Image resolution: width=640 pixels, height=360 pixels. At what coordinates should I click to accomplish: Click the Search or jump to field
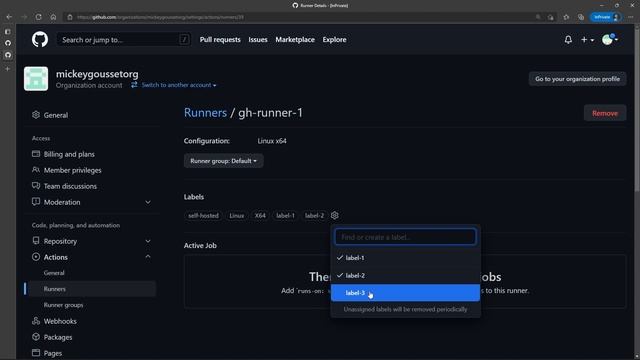[124, 40]
